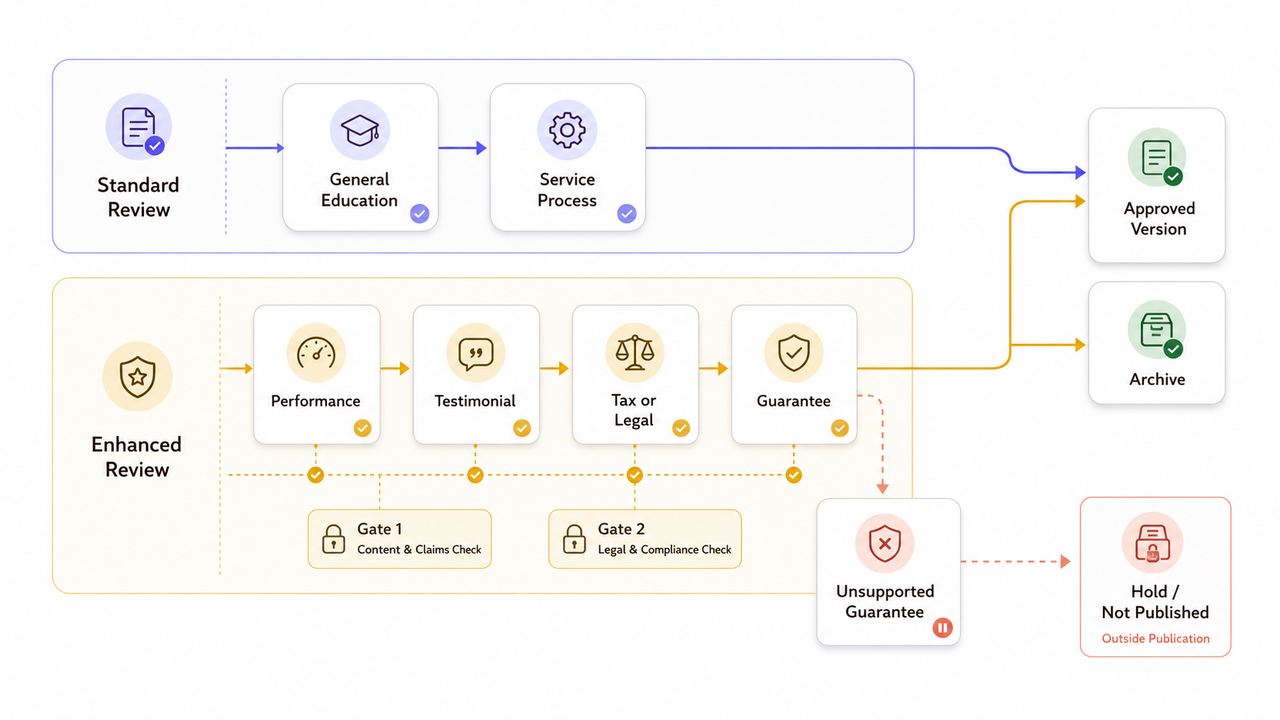Click the Gate 1 padlock icon
The height and width of the screenshot is (720, 1280).
pyautogui.click(x=333, y=539)
